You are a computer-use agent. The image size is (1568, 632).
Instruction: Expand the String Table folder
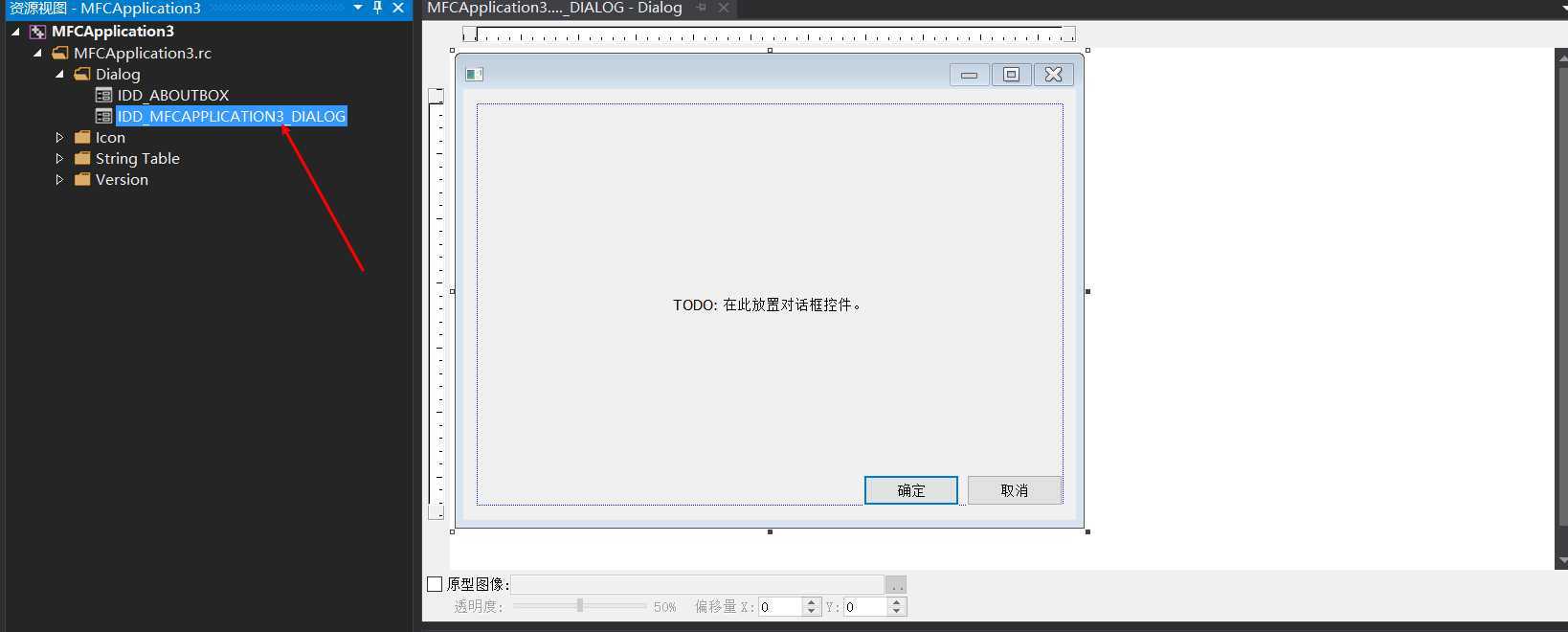(59, 159)
